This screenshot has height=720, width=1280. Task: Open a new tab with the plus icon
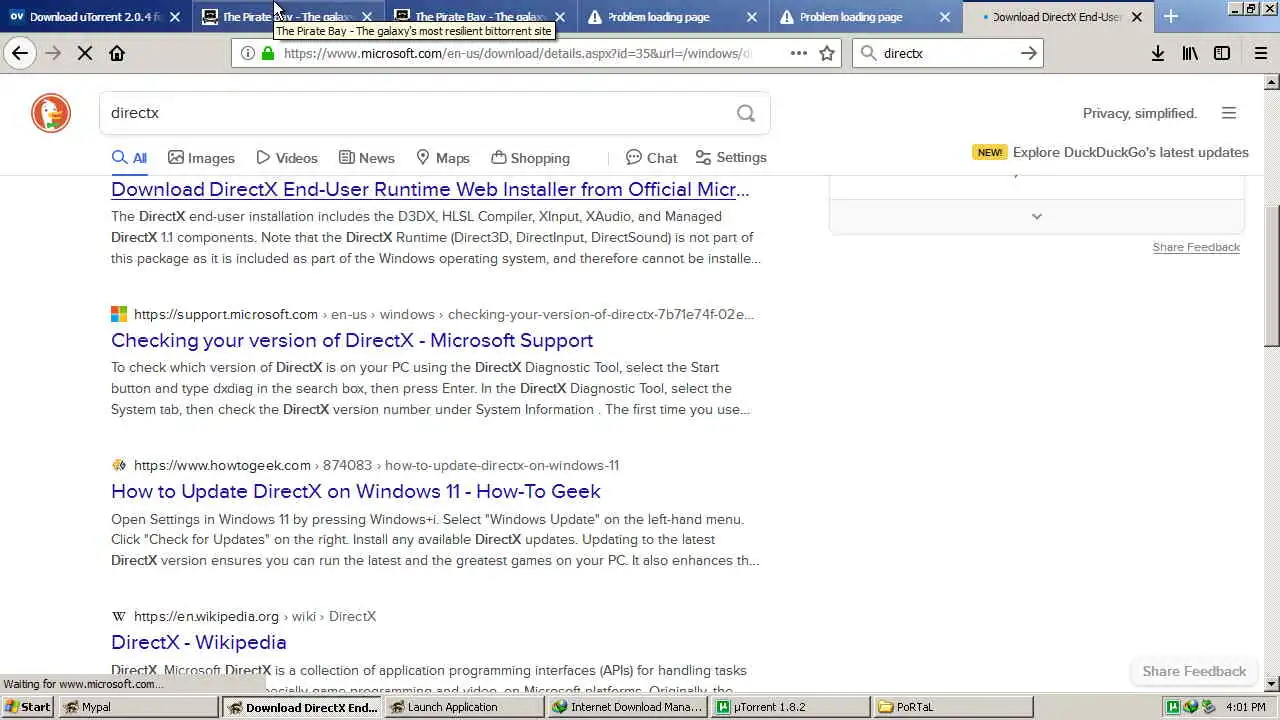point(1171,16)
